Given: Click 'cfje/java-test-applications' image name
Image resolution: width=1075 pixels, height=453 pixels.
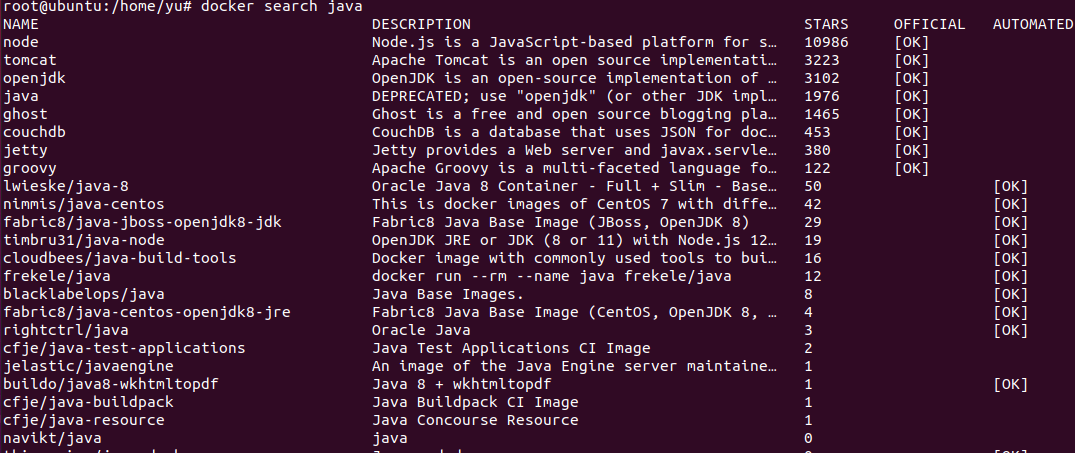Looking at the screenshot, I should [x=124, y=348].
